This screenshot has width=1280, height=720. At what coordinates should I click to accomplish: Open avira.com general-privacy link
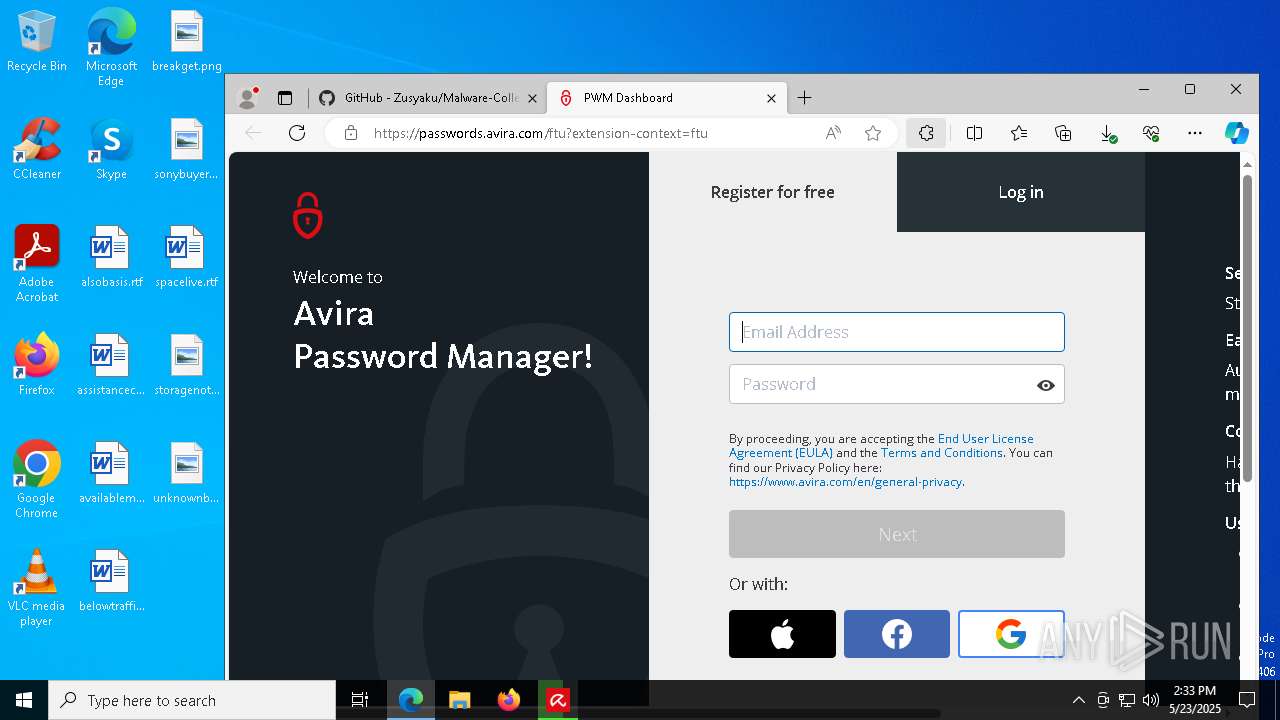(x=845, y=482)
